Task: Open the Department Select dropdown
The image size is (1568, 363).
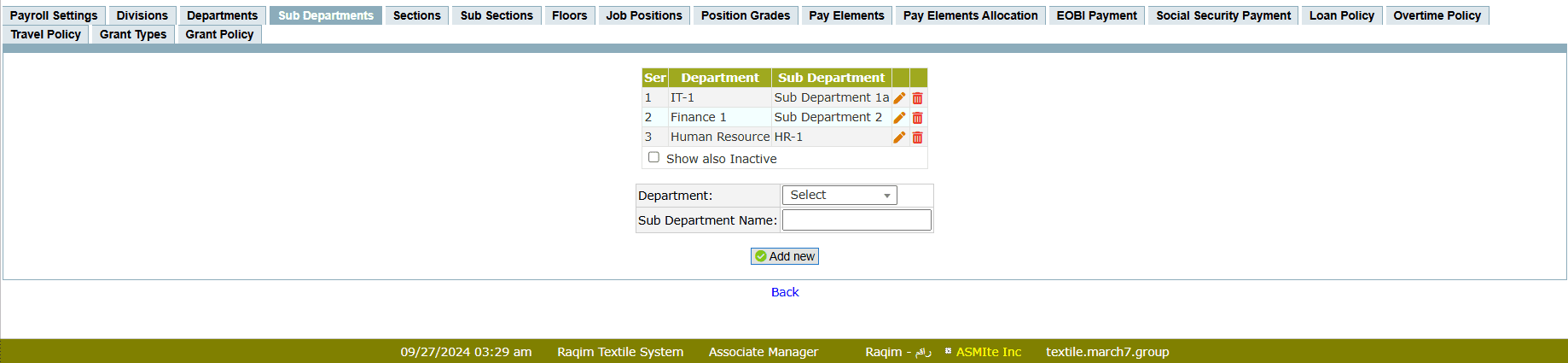Action: (x=839, y=196)
